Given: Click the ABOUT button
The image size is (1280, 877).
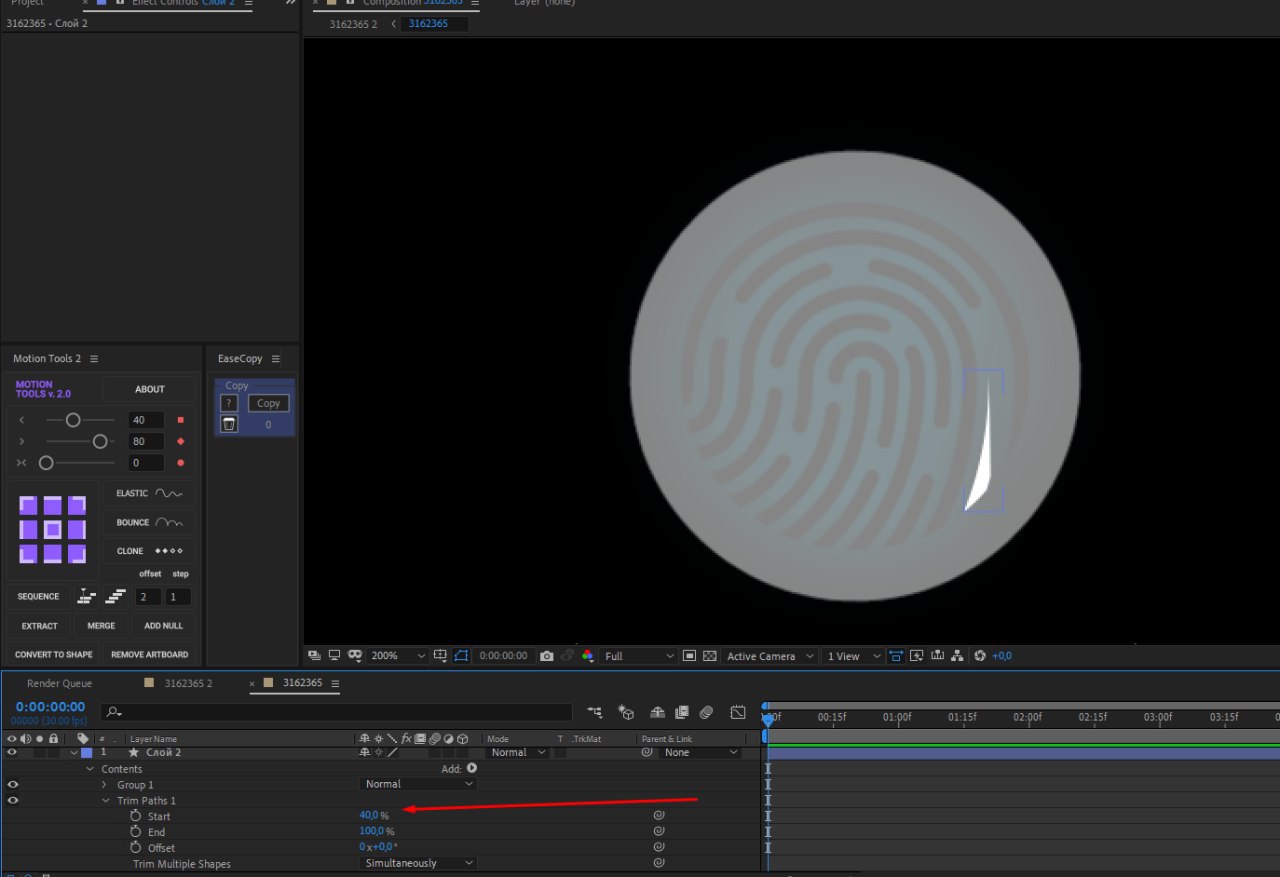Looking at the screenshot, I should pyautogui.click(x=150, y=389).
